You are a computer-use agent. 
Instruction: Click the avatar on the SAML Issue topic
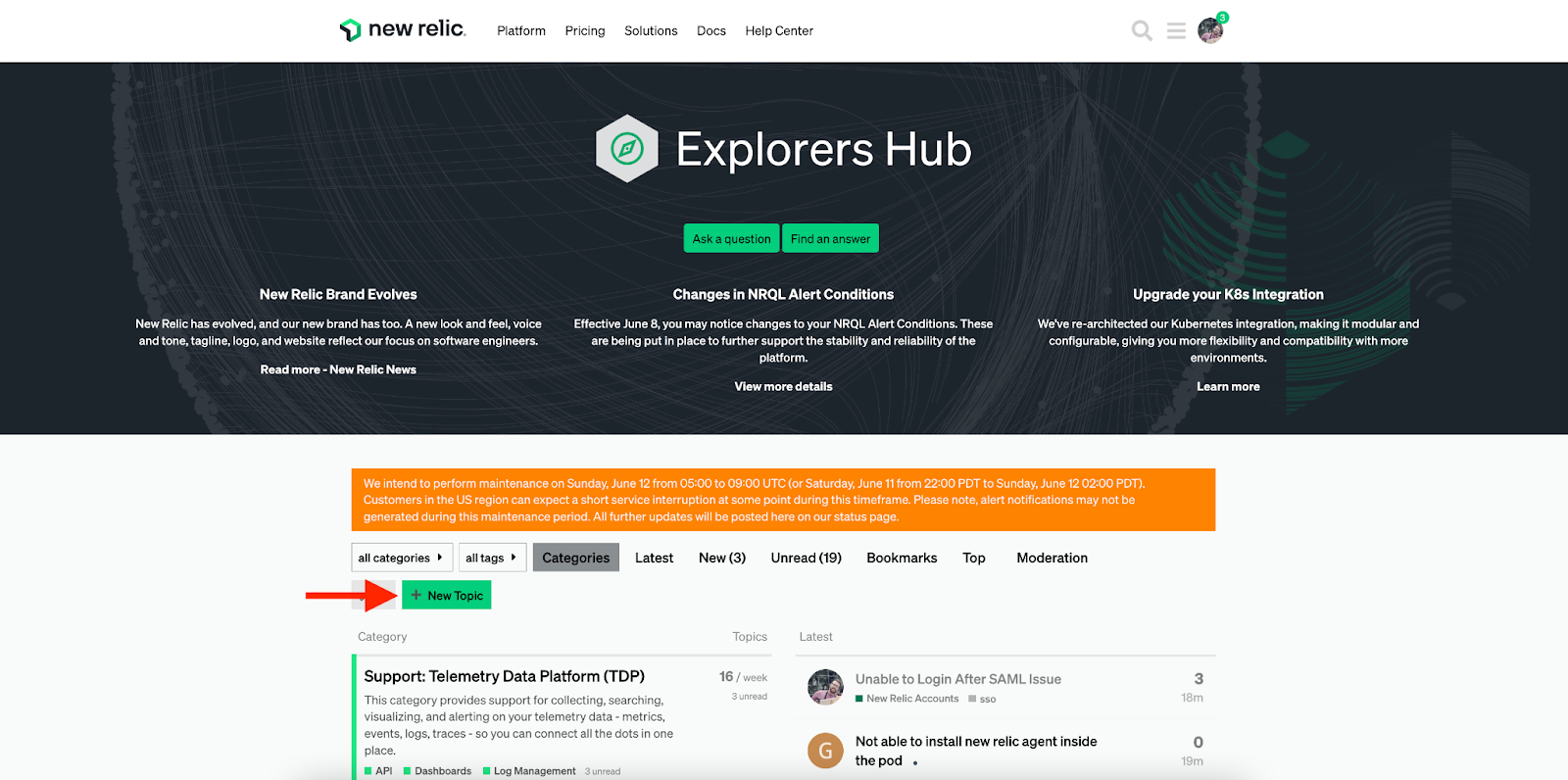pos(825,687)
